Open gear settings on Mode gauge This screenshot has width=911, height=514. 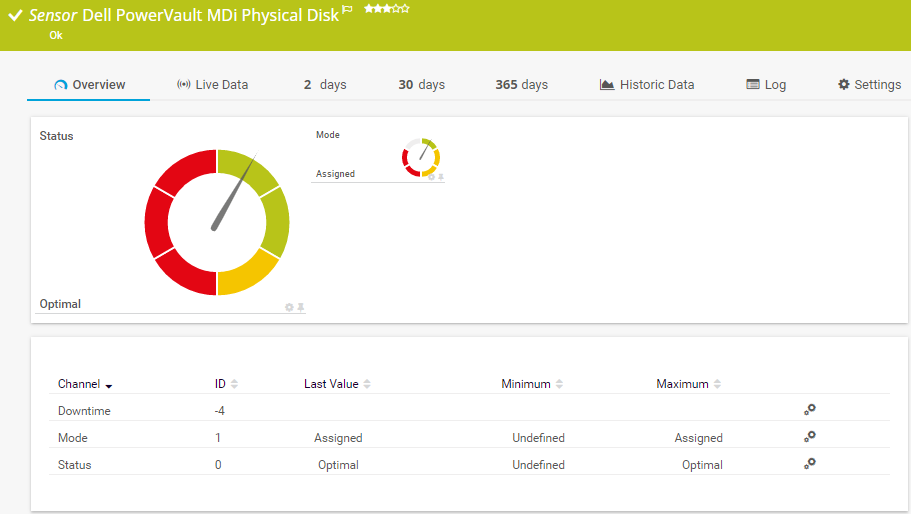tap(431, 177)
